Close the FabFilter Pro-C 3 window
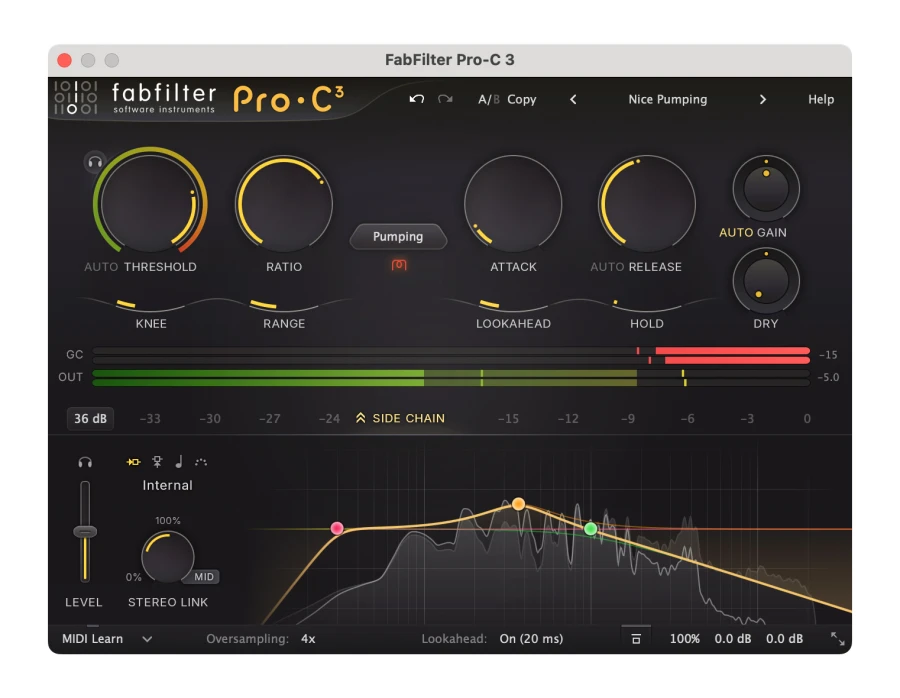 [x=65, y=60]
